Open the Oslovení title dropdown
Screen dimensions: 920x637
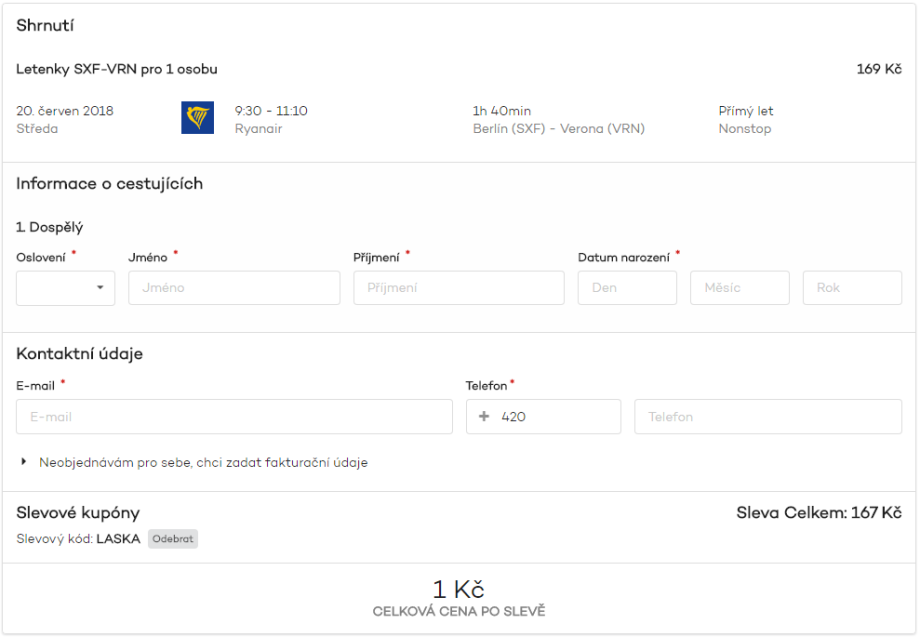click(x=65, y=288)
